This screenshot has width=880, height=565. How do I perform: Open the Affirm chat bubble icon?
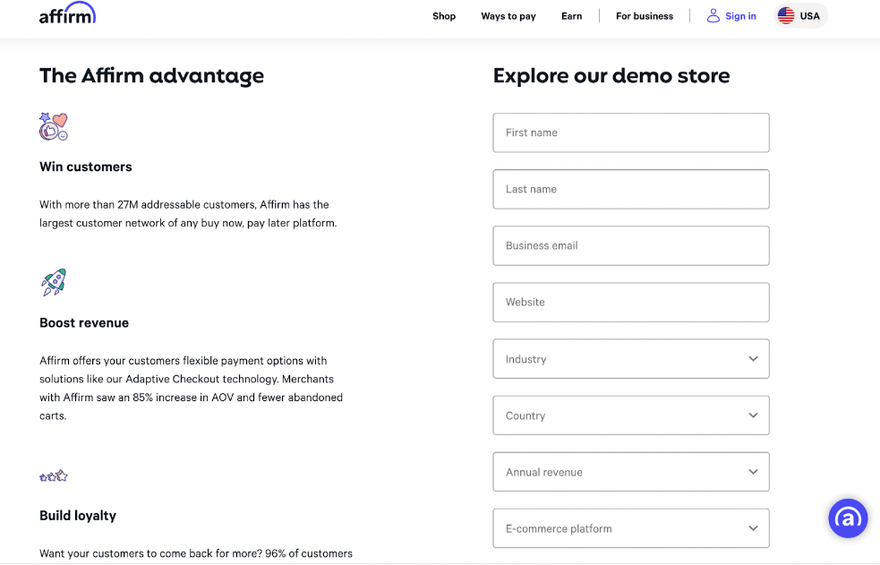[847, 518]
